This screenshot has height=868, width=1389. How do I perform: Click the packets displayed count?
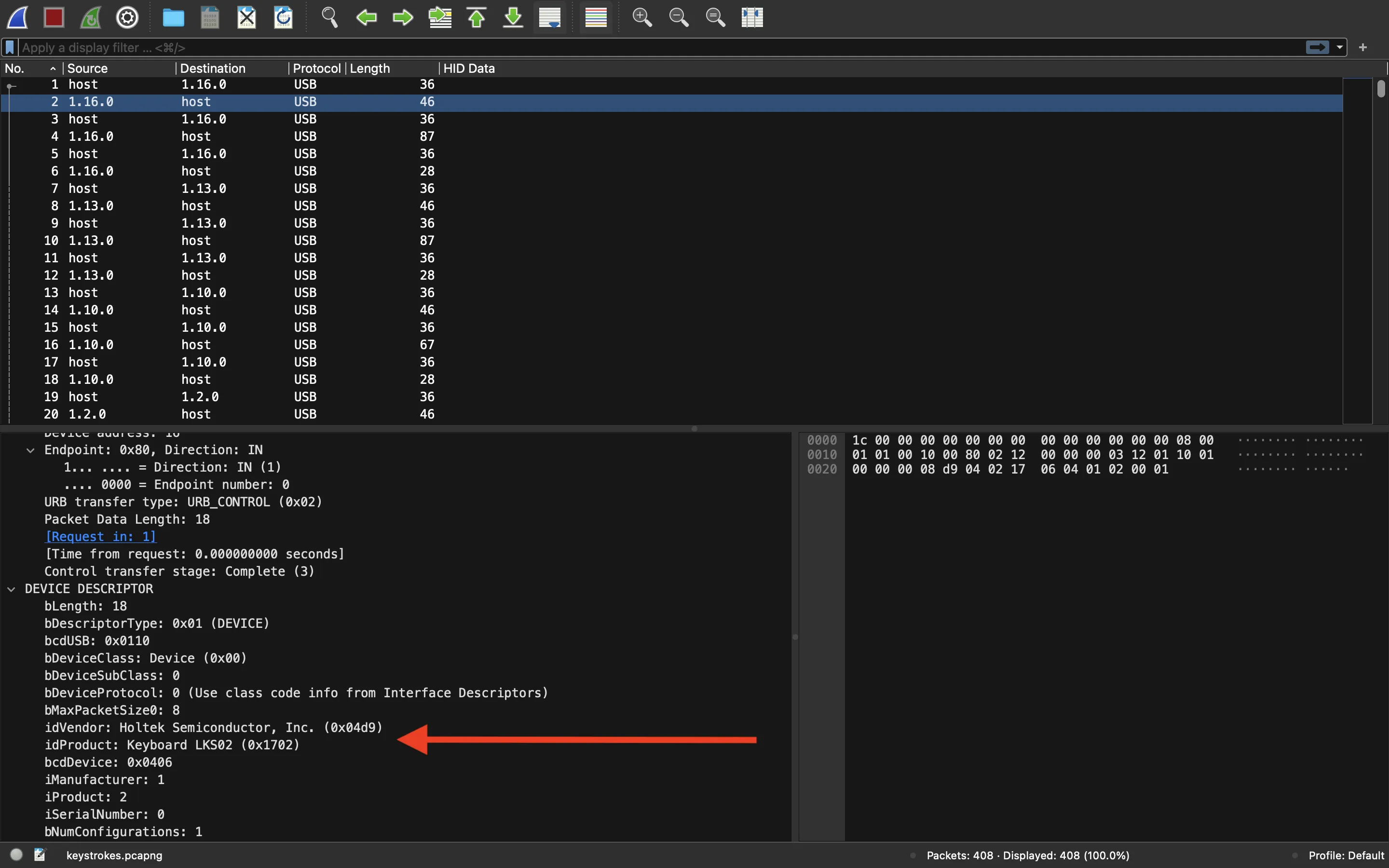click(x=1027, y=855)
